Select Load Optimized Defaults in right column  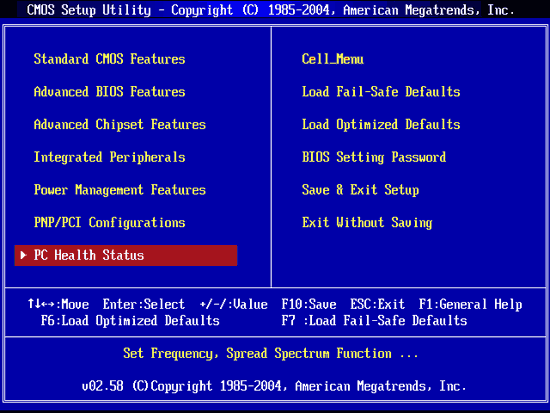(x=381, y=125)
